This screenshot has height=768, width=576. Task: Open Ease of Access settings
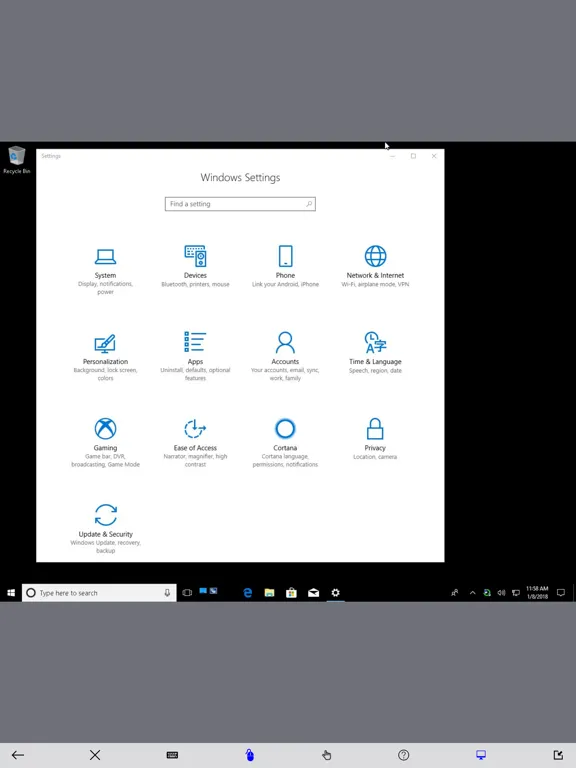click(195, 443)
